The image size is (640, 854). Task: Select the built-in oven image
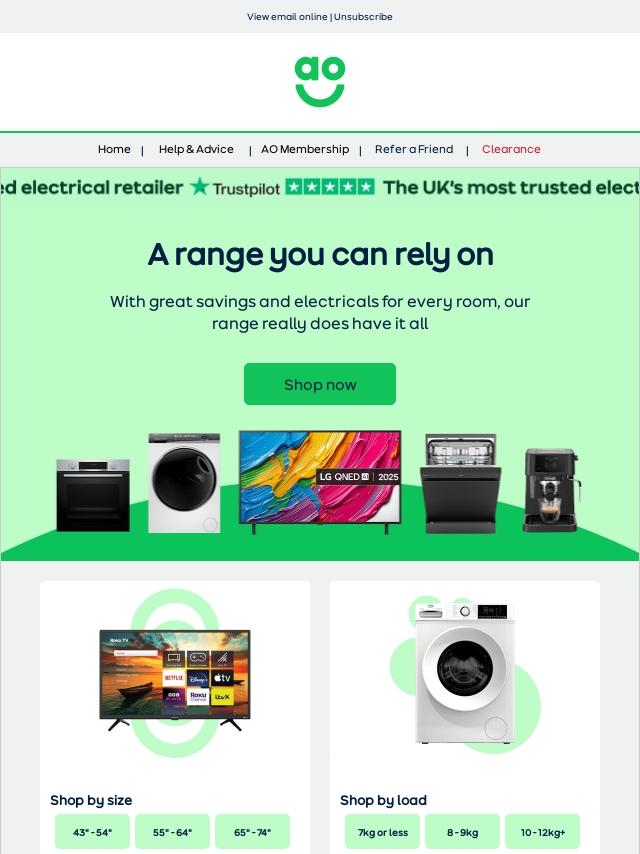93,495
